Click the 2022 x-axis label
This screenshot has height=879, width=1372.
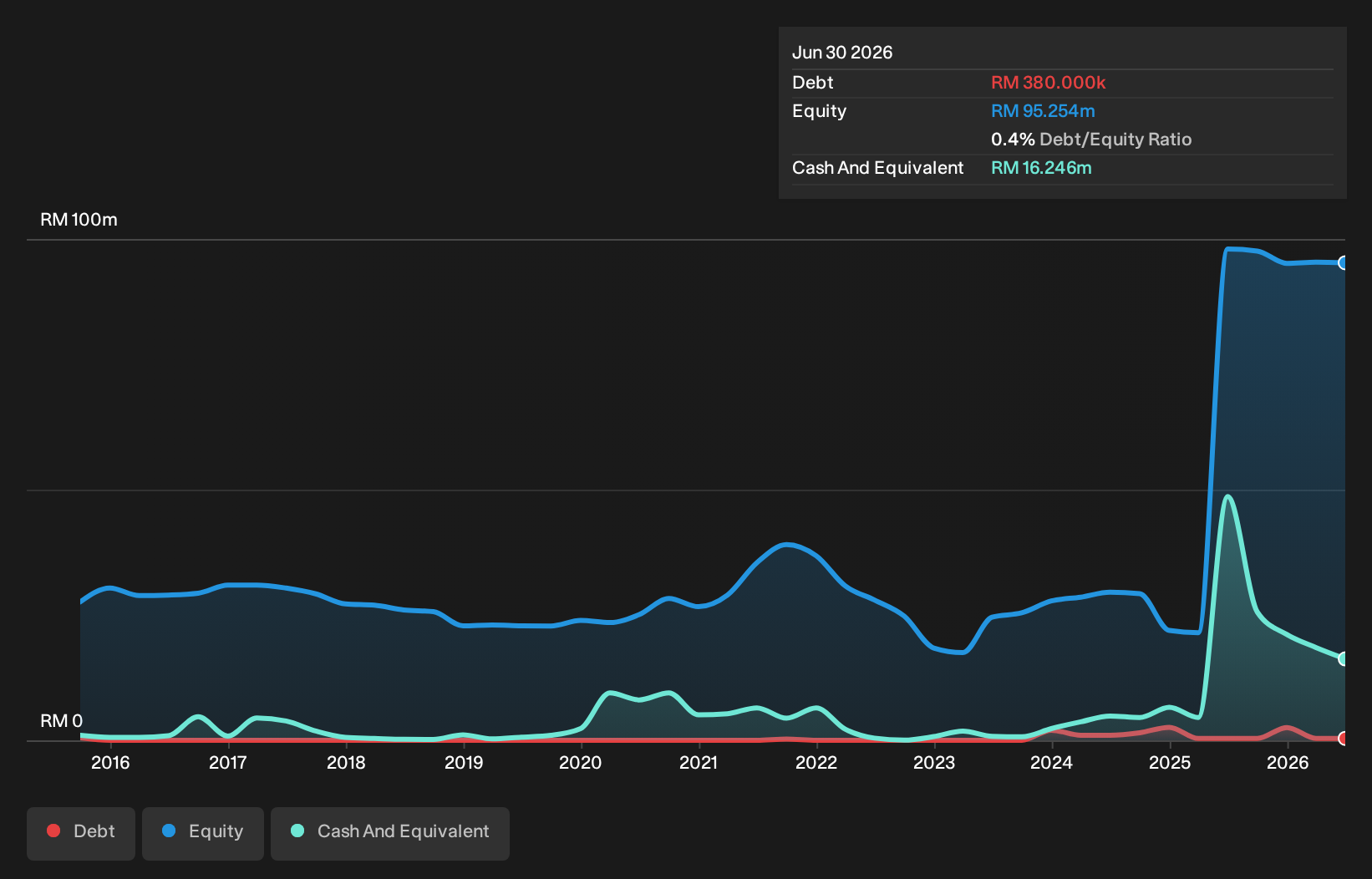(816, 763)
